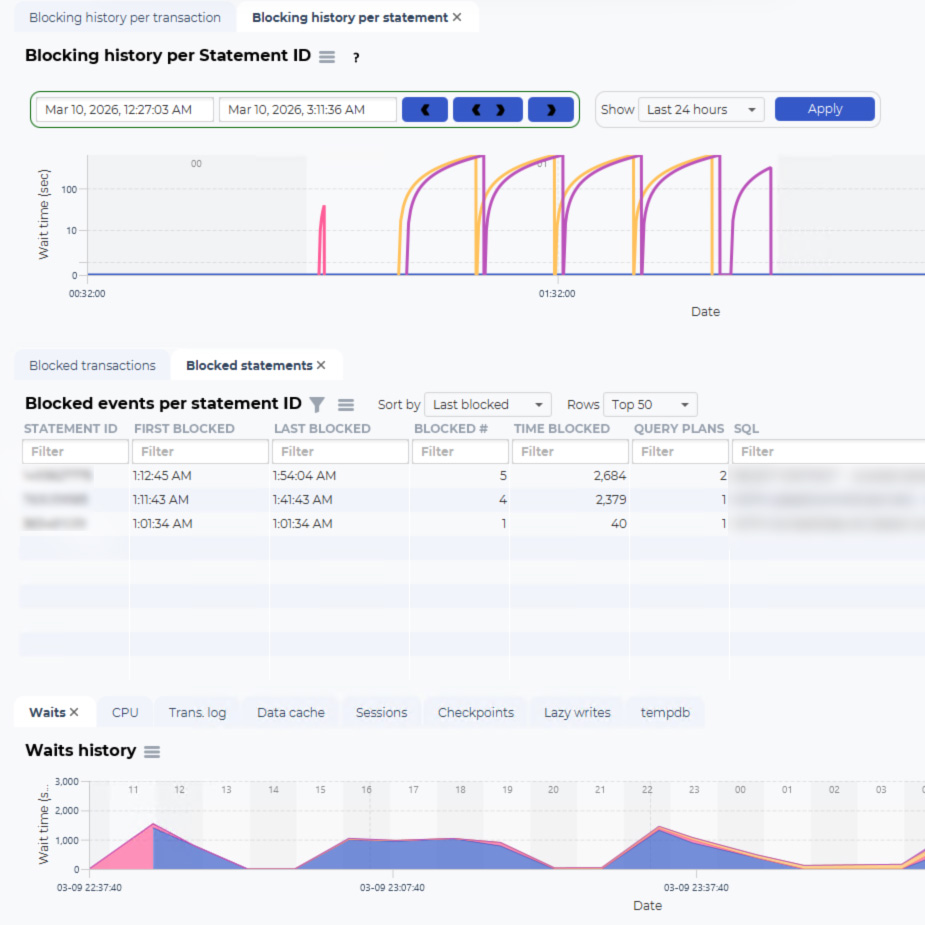Close the Blocked statements tab
Screen dimensions: 925x925
coord(321,366)
